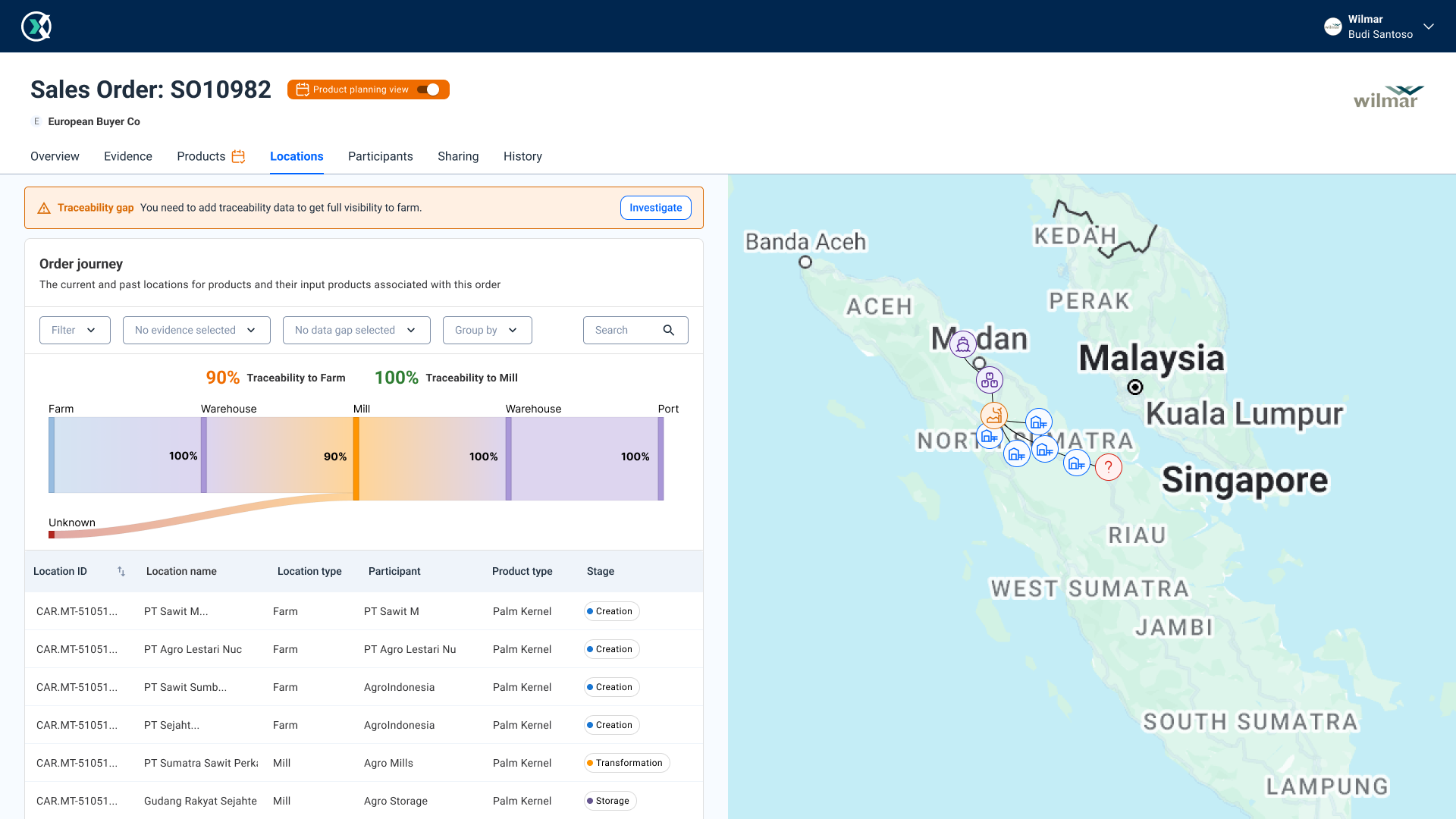
Task: Select the Farm-to-Warehouse 100% flow segment
Action: click(x=127, y=455)
